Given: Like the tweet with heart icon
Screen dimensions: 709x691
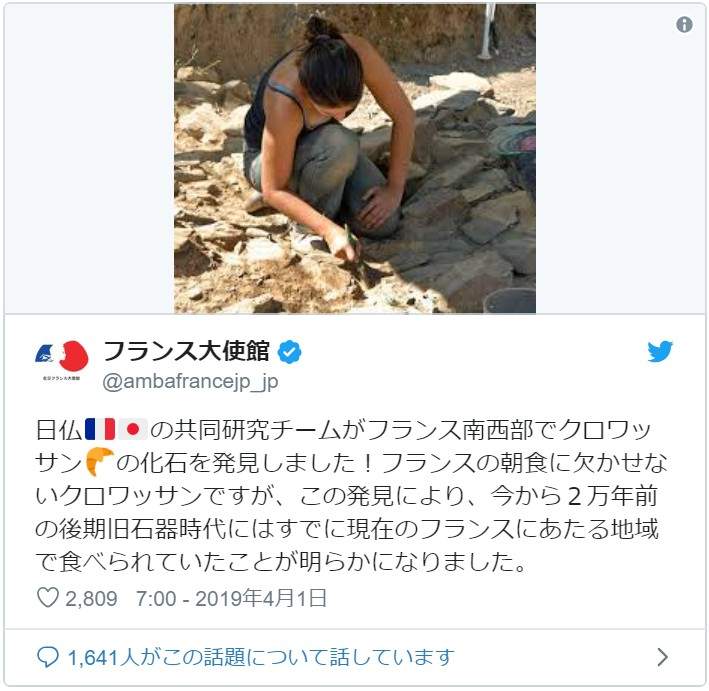Looking at the screenshot, I should point(47,597).
